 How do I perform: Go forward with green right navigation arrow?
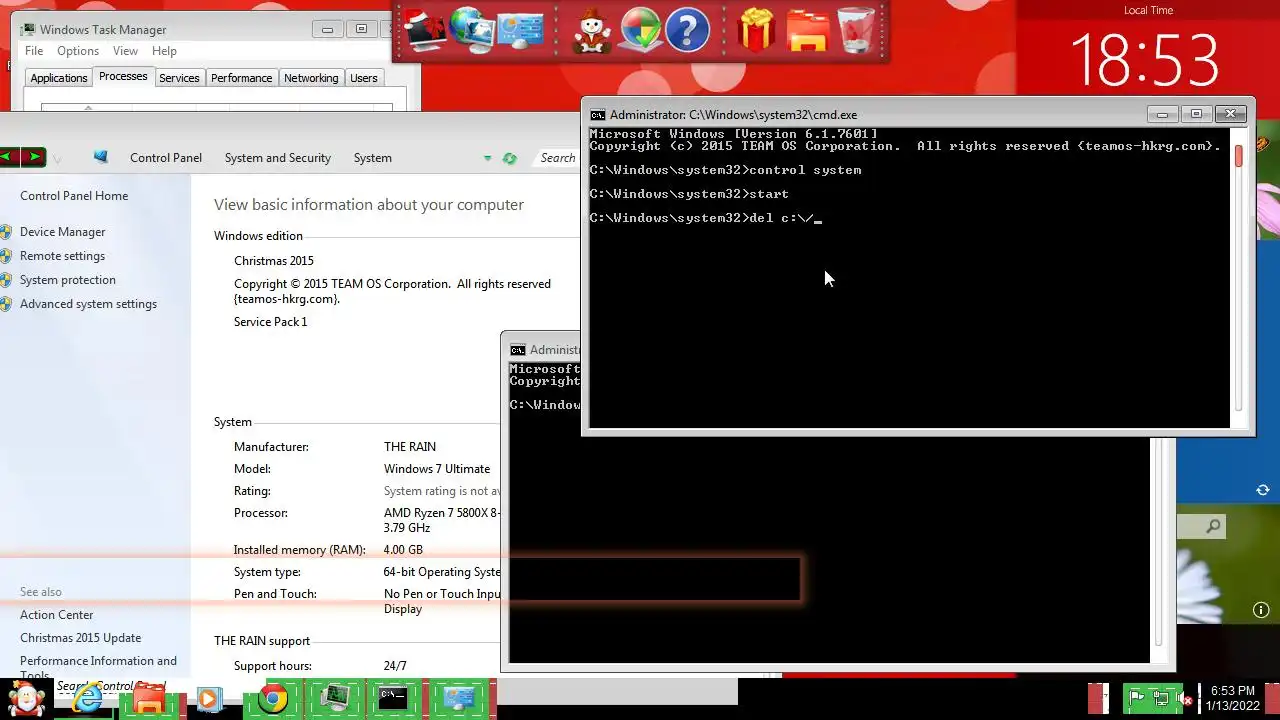[34, 157]
